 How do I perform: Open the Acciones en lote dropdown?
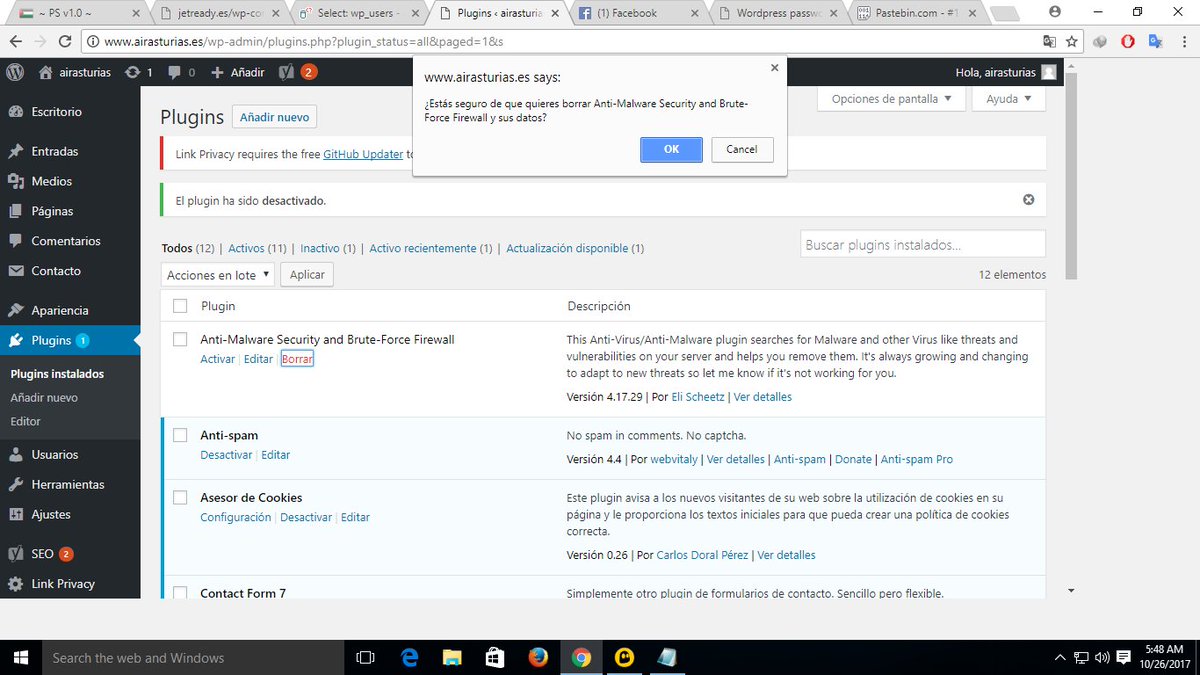[216, 275]
